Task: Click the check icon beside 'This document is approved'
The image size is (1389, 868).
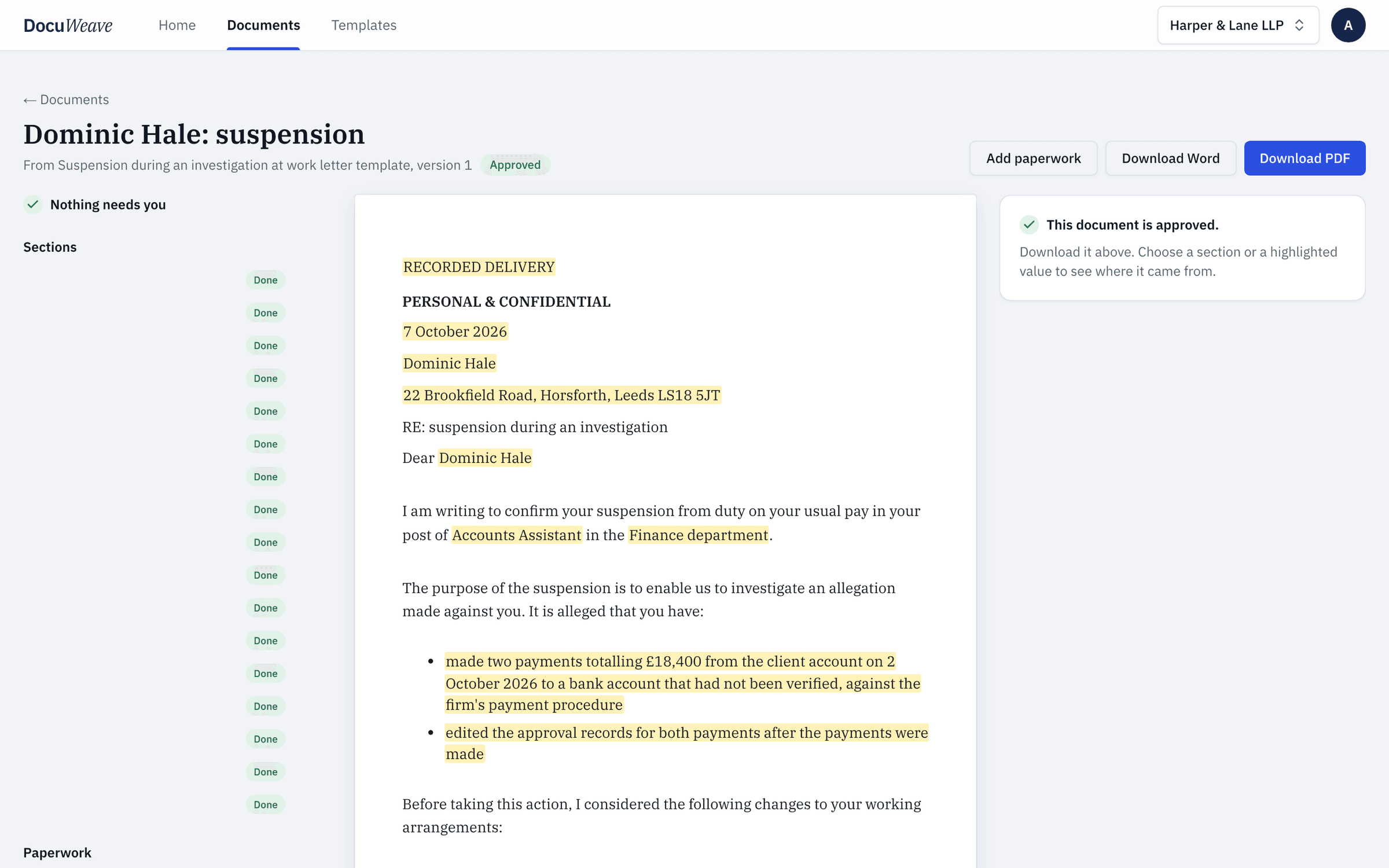Action: (x=1029, y=225)
